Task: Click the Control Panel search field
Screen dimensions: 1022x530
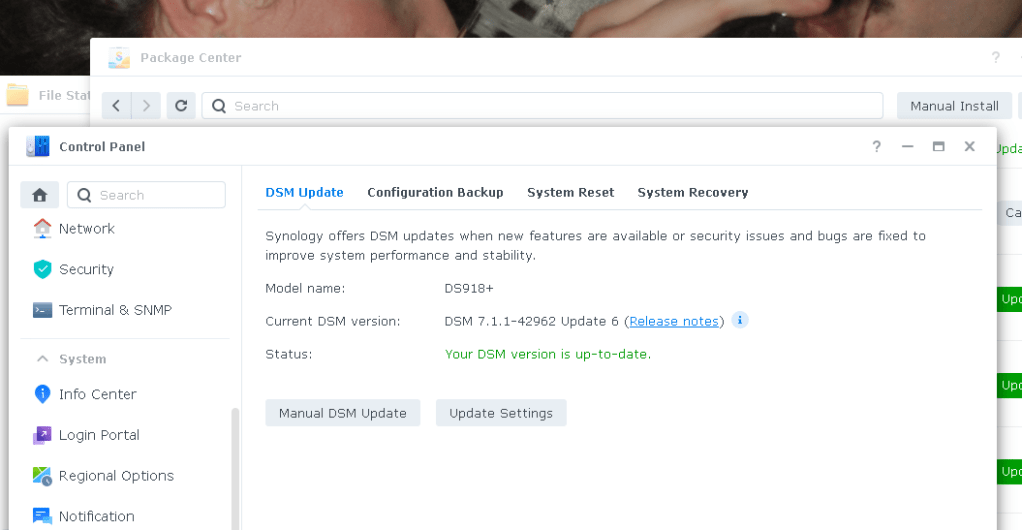Action: click(147, 195)
